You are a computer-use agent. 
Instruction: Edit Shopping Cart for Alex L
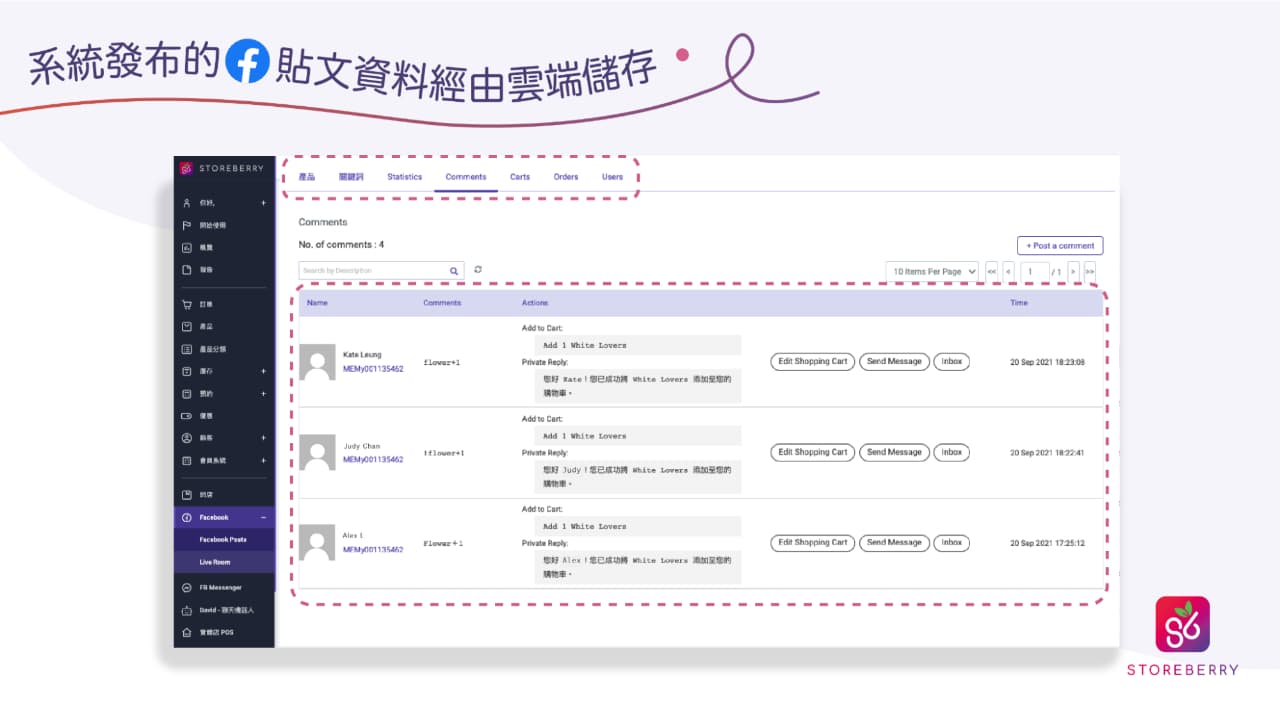tap(813, 542)
